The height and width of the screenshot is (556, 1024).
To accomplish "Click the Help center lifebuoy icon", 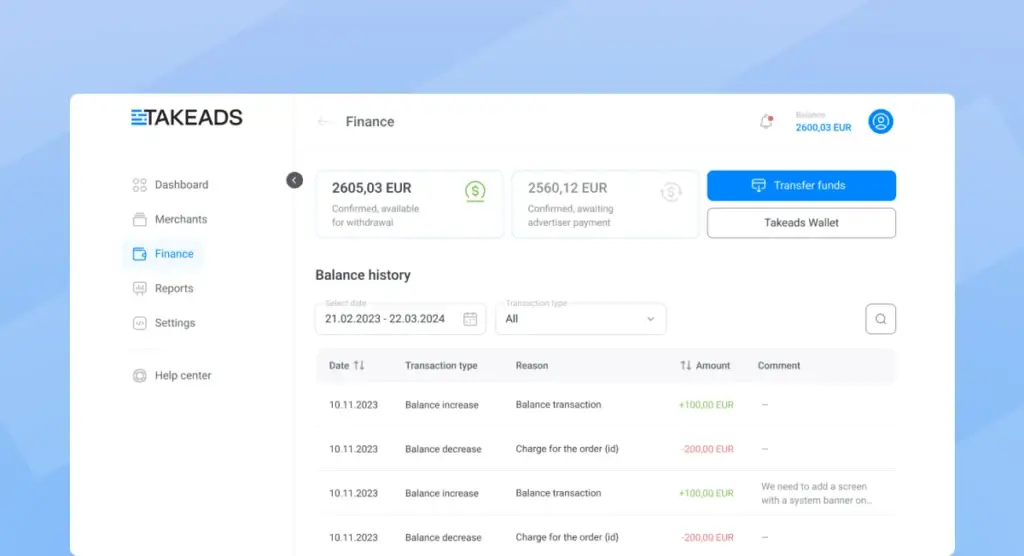I will [139, 376].
